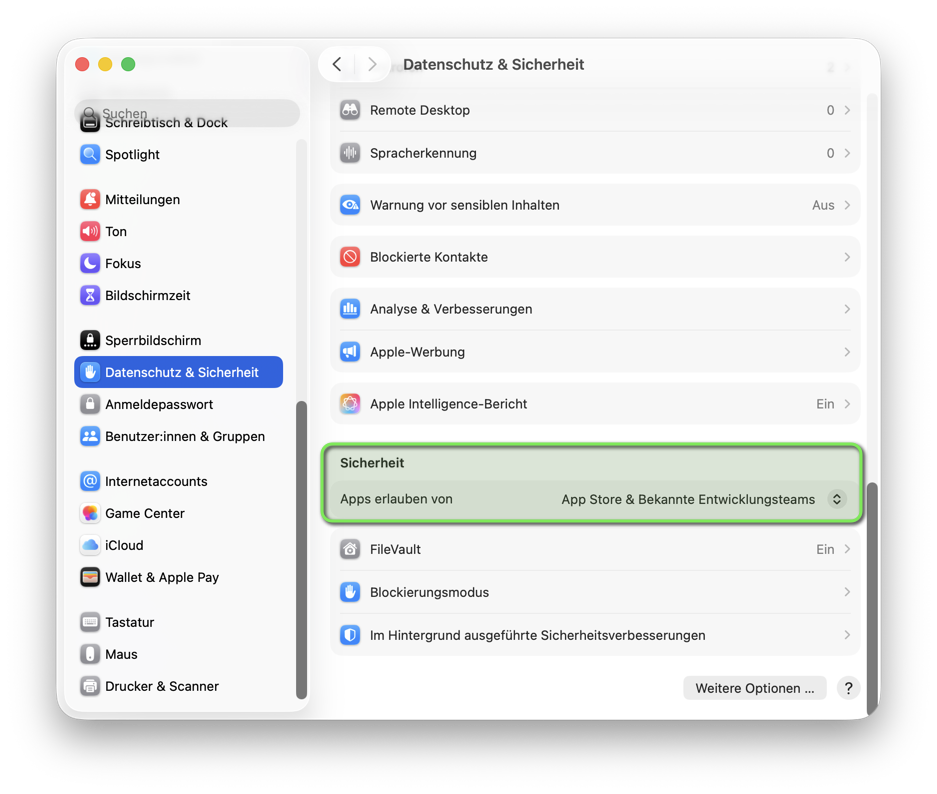The image size is (937, 794).
Task: Go back using the left arrow
Action: pyautogui.click(x=337, y=64)
